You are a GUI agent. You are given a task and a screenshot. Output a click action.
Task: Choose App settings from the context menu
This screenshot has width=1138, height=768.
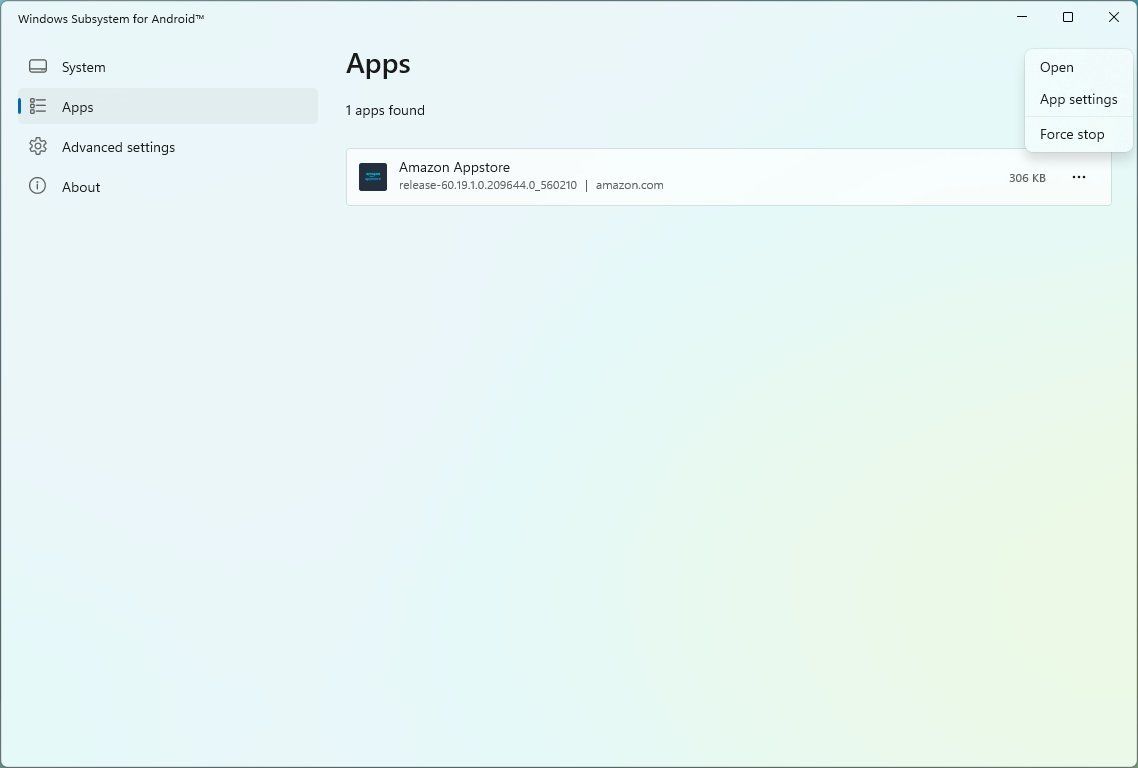[1078, 99]
